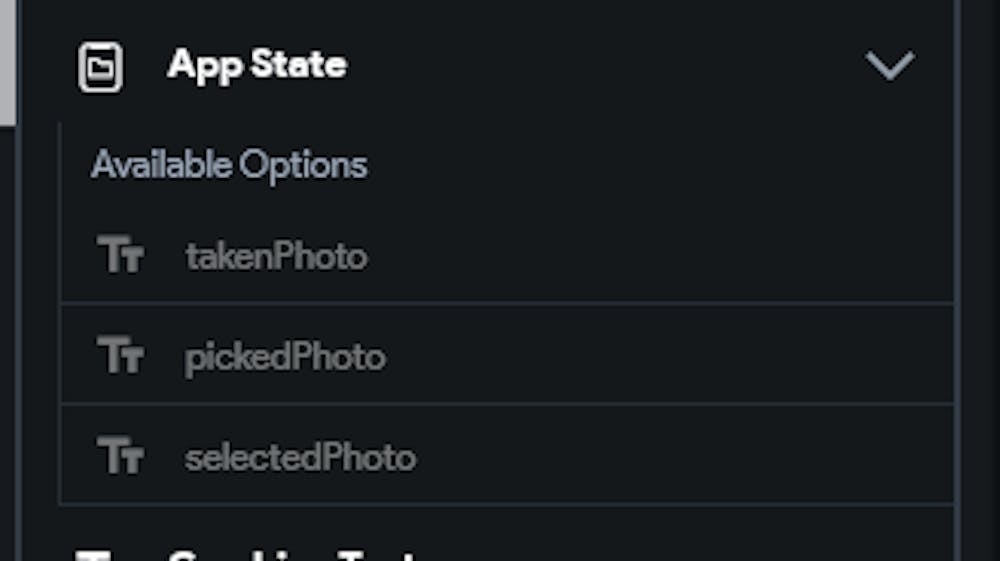Click the App State folder icon

100,67
